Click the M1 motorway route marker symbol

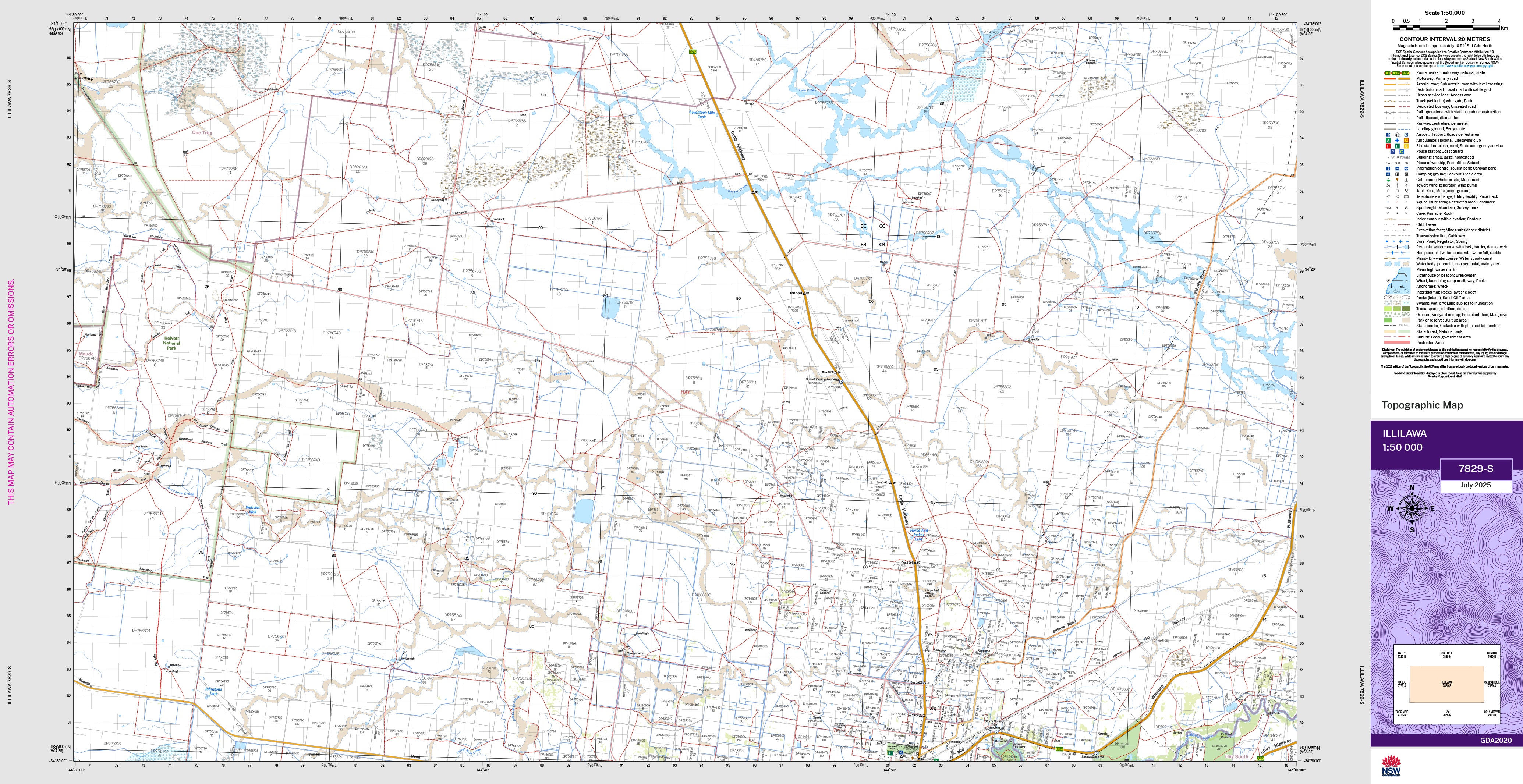(1388, 73)
